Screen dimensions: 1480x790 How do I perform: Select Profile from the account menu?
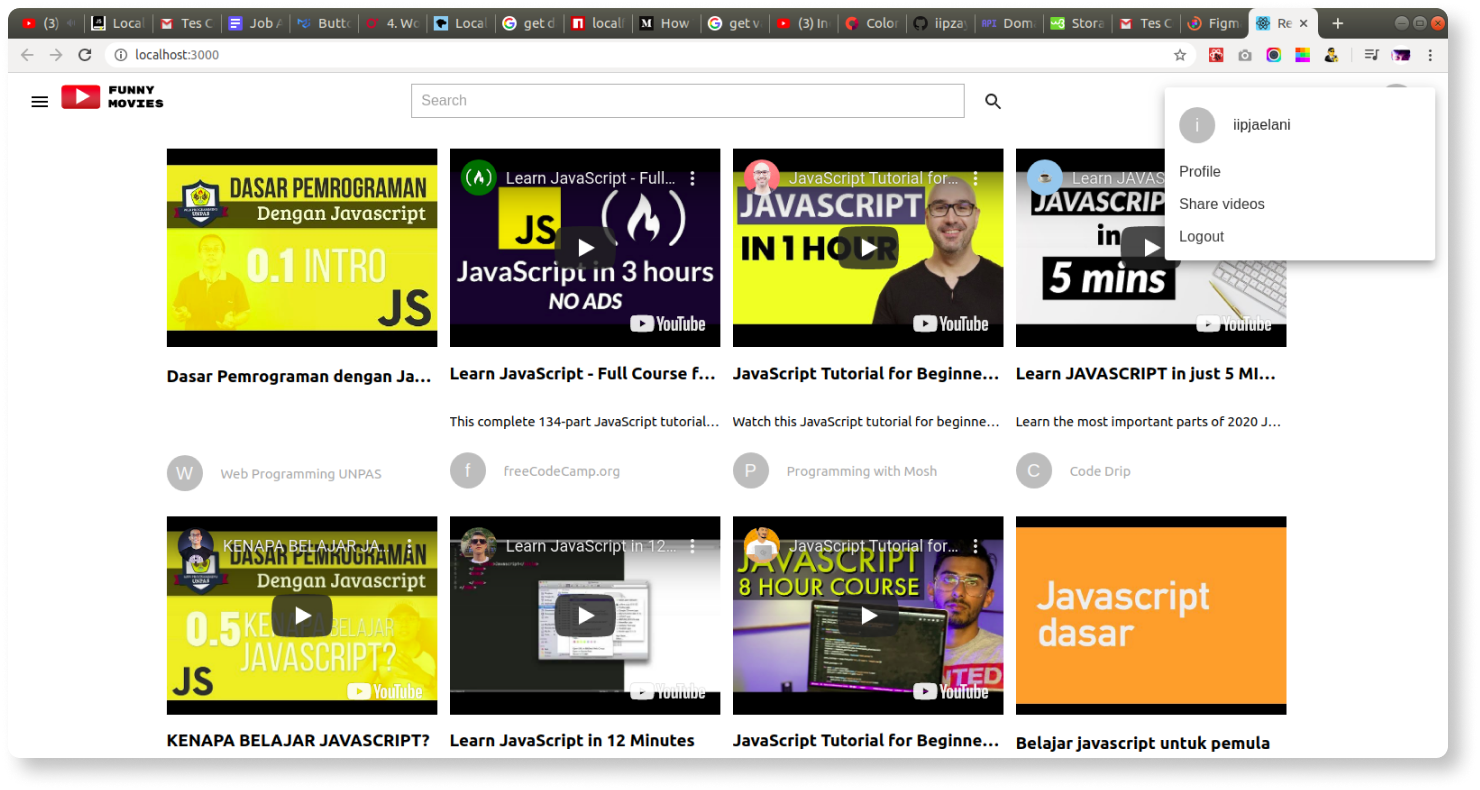click(1199, 171)
